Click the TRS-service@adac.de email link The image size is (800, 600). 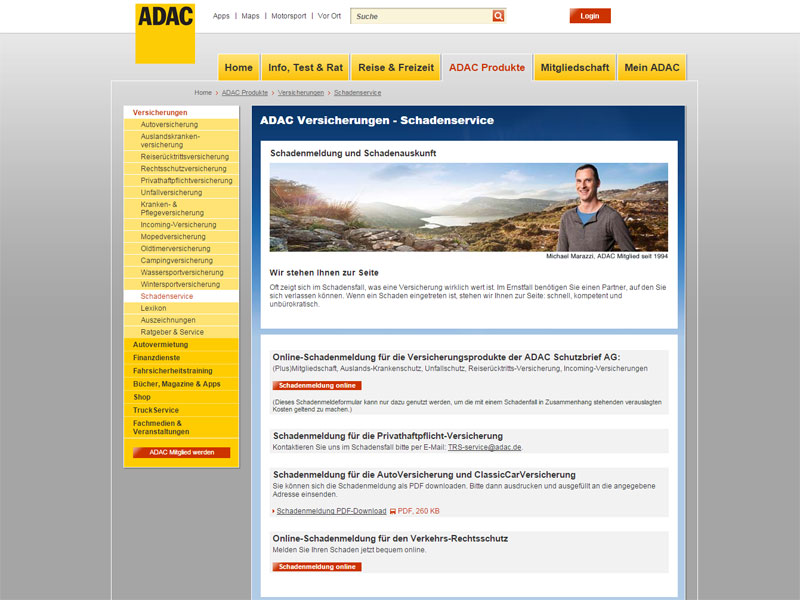click(484, 447)
